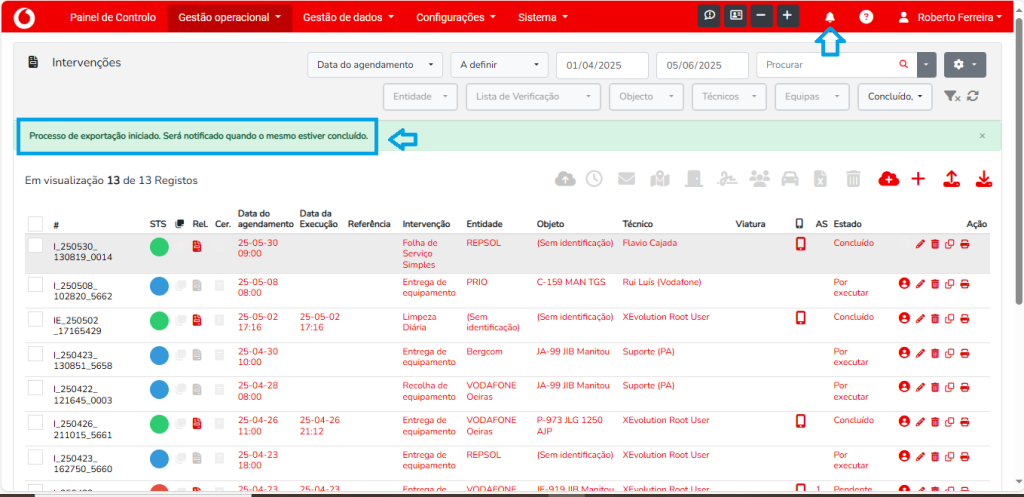This screenshot has width=1024, height=497.
Task: Clear all filters with funnel icon
Action: pos(952,96)
